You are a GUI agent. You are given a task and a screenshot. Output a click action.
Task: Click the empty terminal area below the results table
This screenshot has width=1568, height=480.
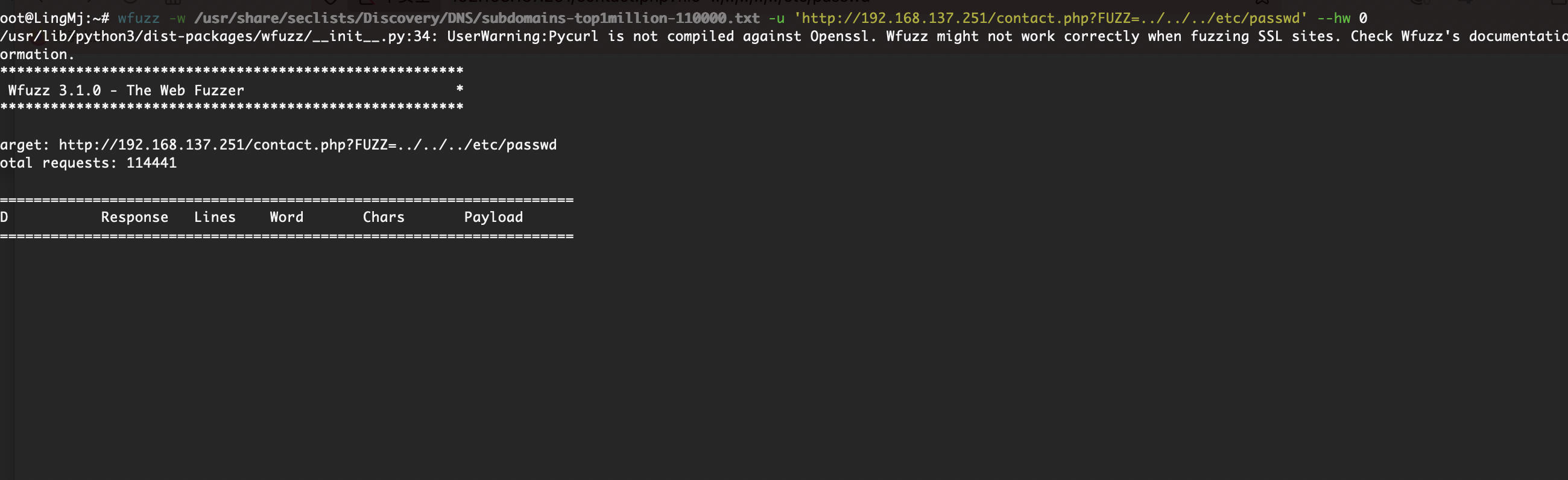click(x=784, y=359)
